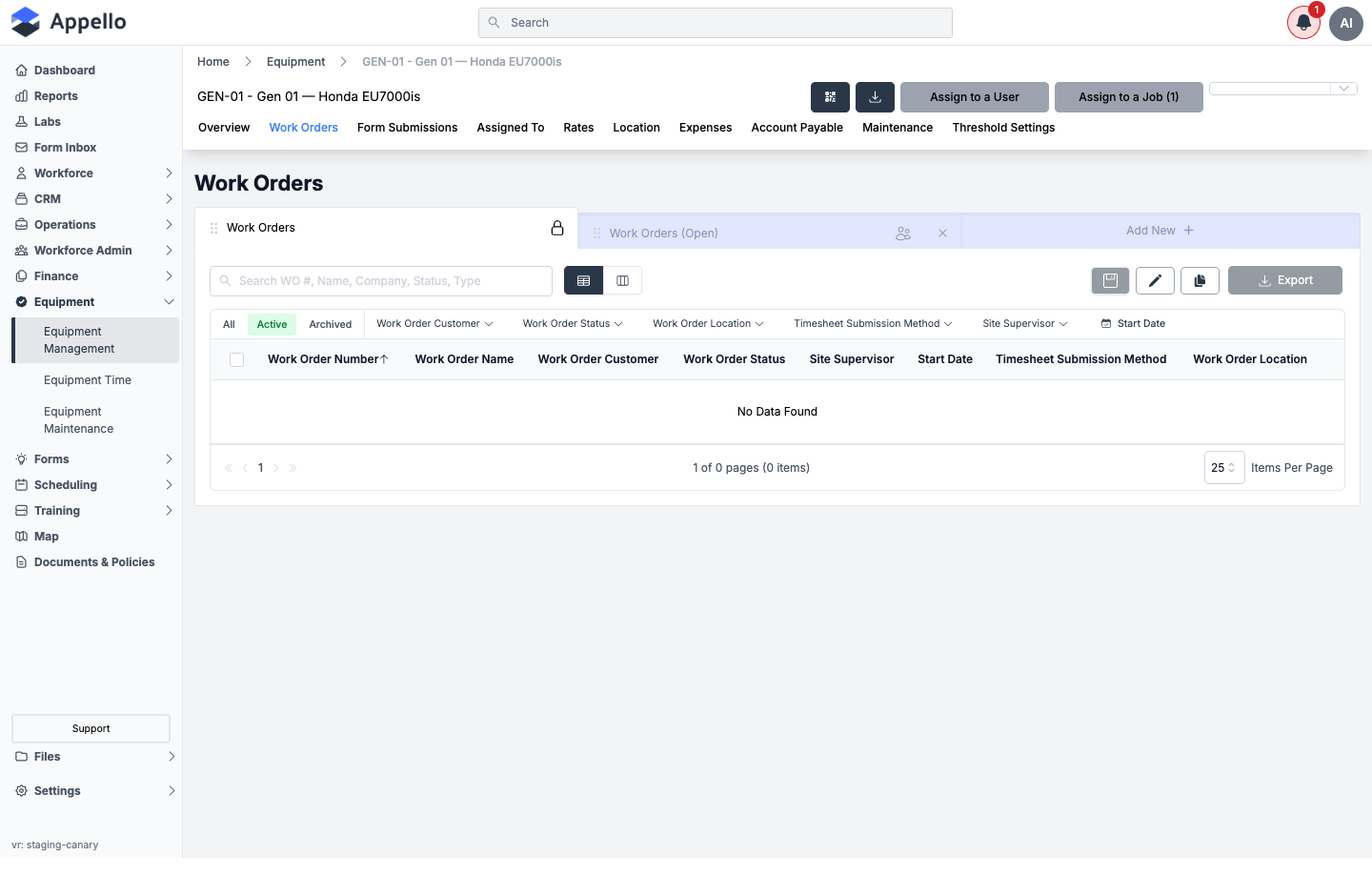Open the notifications bell
Viewport: 1372px width, 875px height.
click(1303, 23)
